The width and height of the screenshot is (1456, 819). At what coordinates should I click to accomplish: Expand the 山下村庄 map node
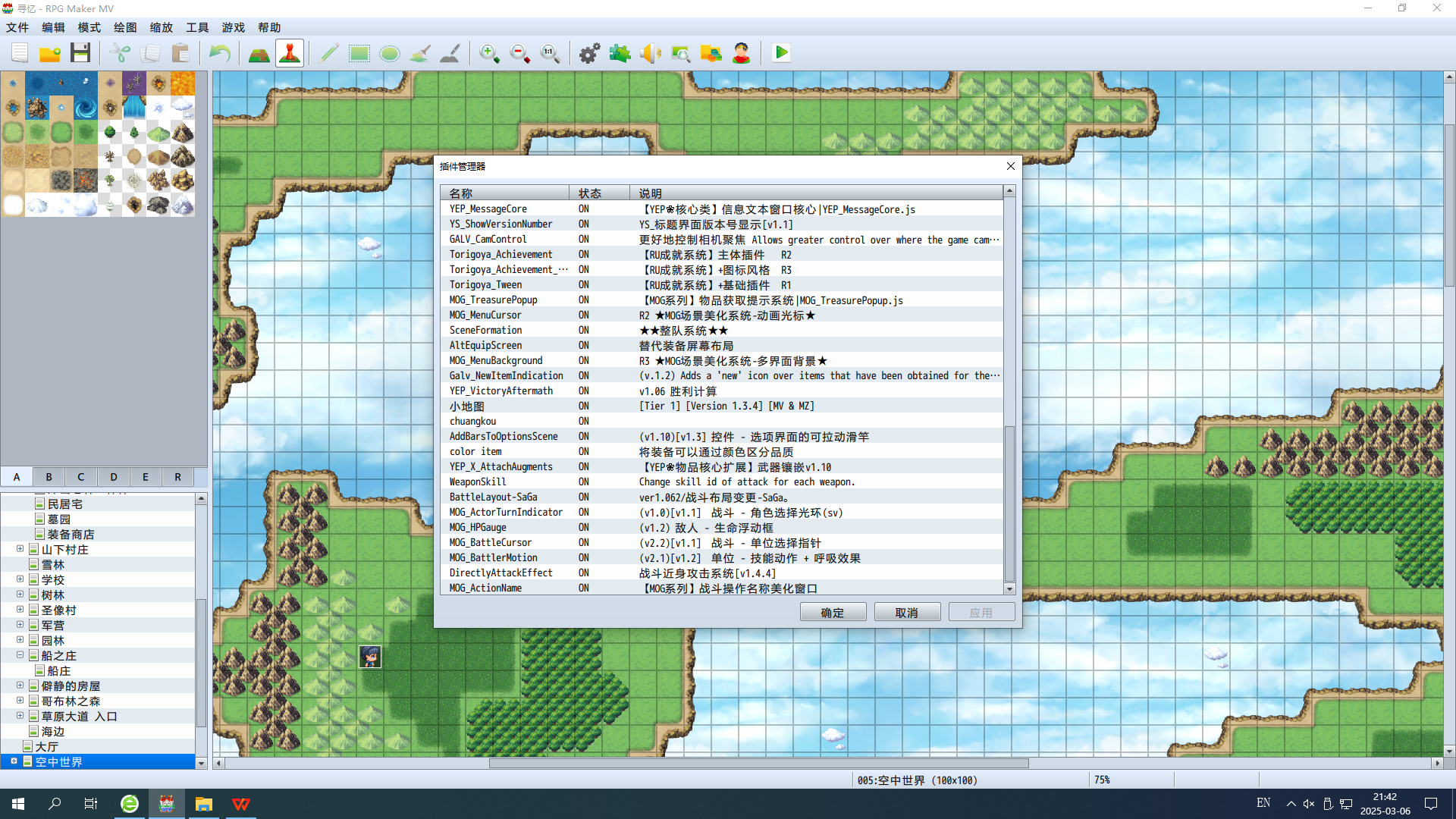tap(20, 549)
